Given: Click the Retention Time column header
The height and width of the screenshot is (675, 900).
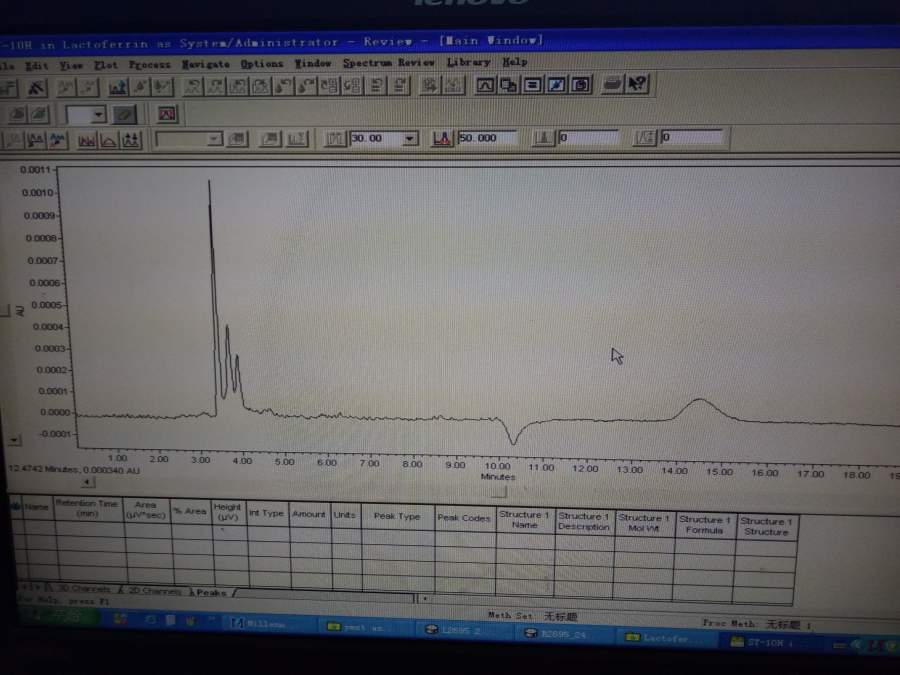Looking at the screenshot, I should pyautogui.click(x=87, y=508).
